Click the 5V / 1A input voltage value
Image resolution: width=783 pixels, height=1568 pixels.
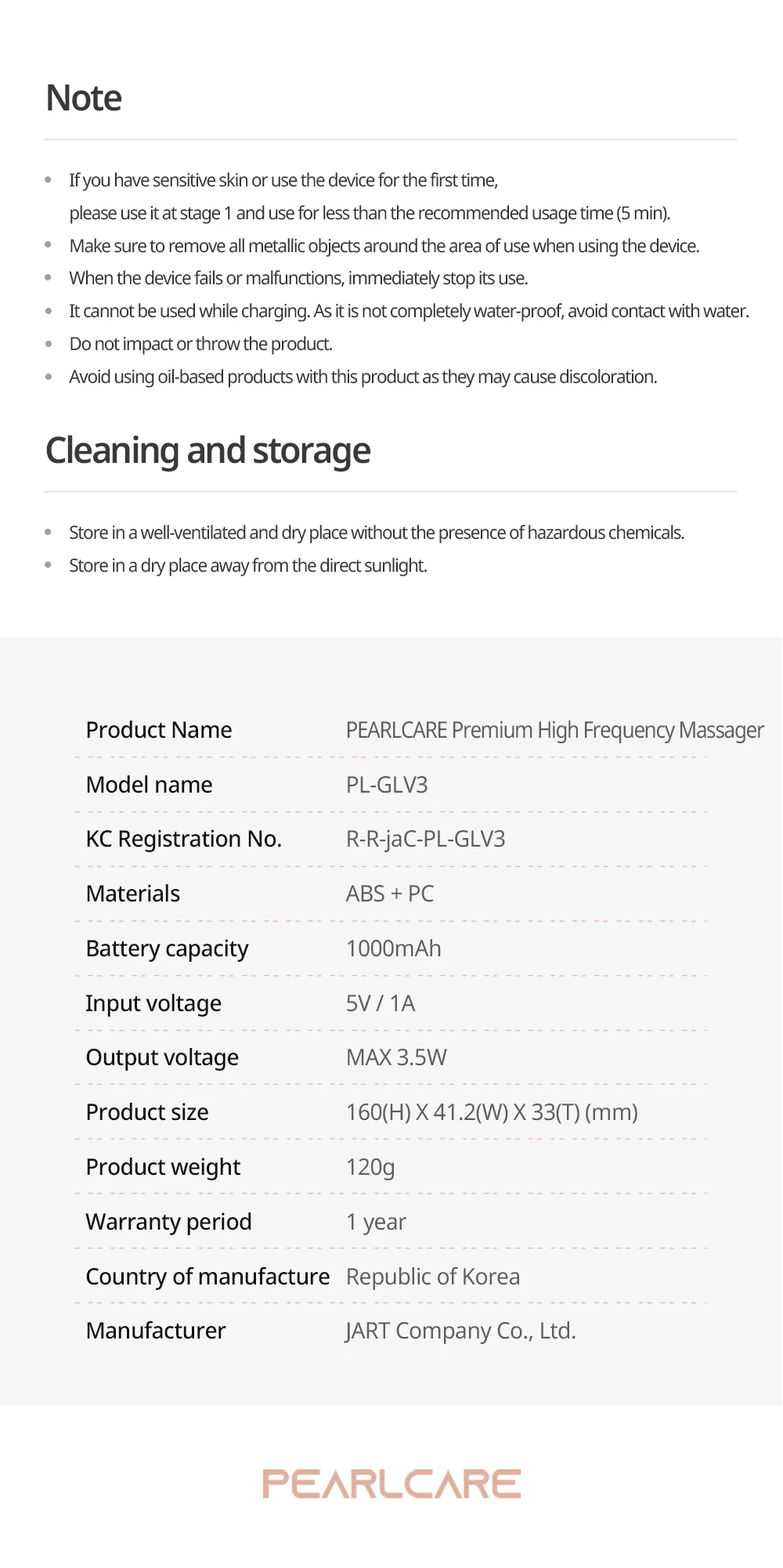[x=381, y=1003]
